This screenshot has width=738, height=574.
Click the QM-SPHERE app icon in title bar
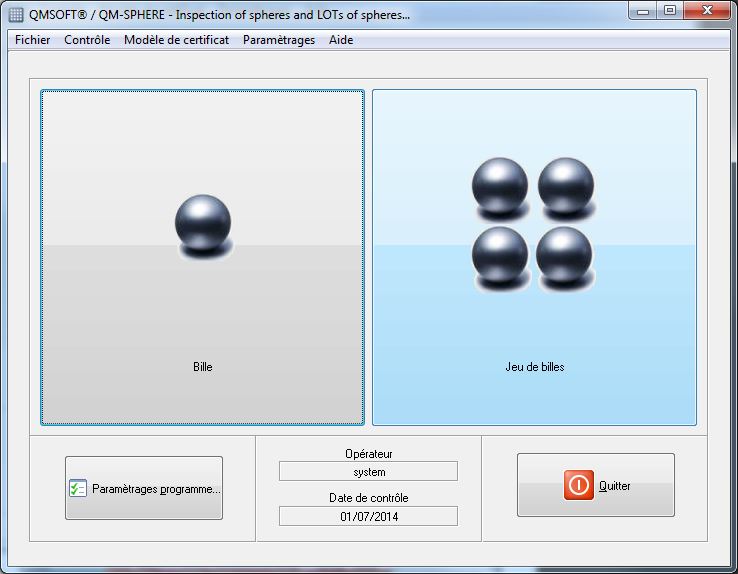[x=16, y=15]
